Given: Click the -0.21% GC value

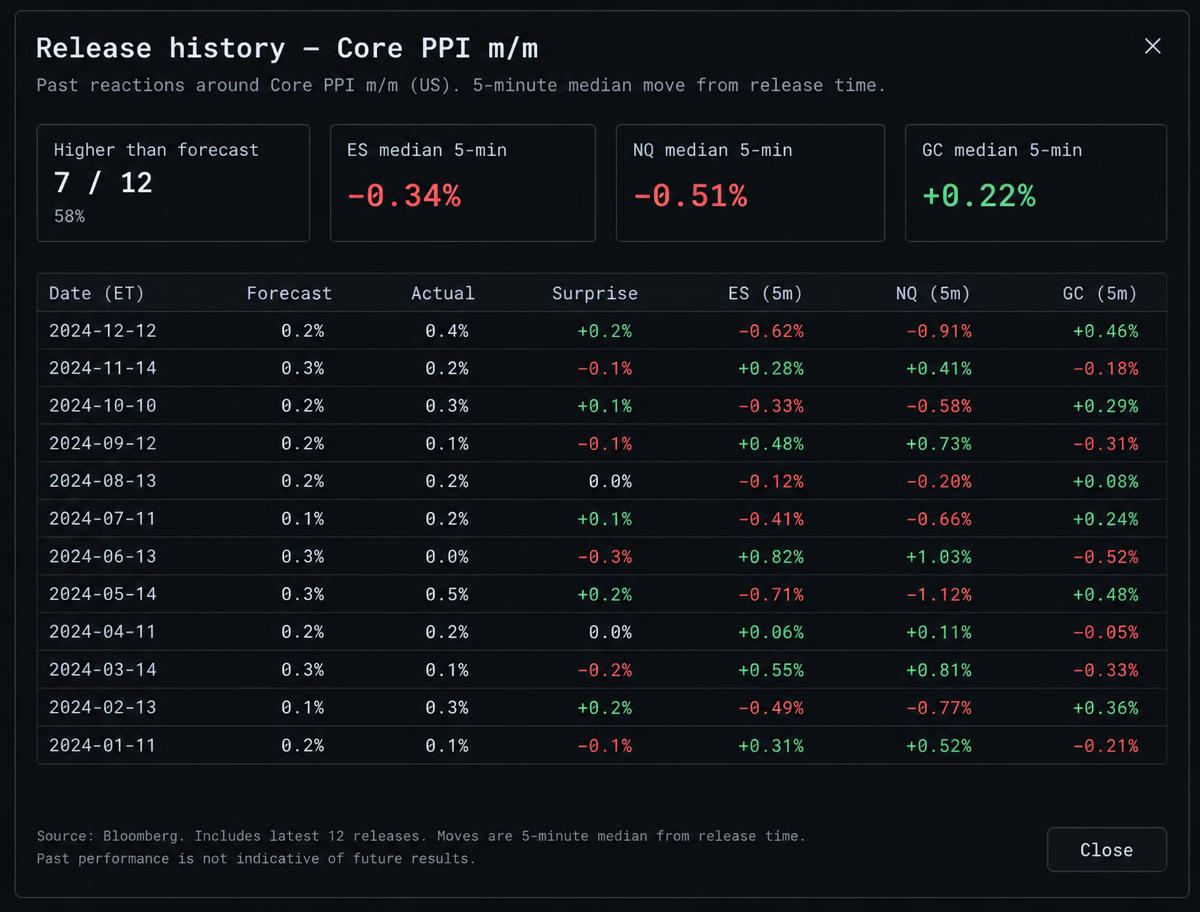Looking at the screenshot, I should [x=1105, y=745].
